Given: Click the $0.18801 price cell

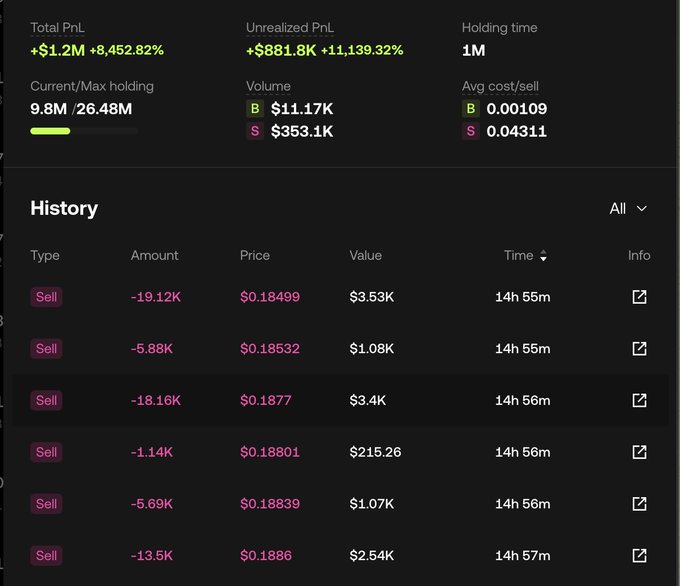Looking at the screenshot, I should pos(270,452).
